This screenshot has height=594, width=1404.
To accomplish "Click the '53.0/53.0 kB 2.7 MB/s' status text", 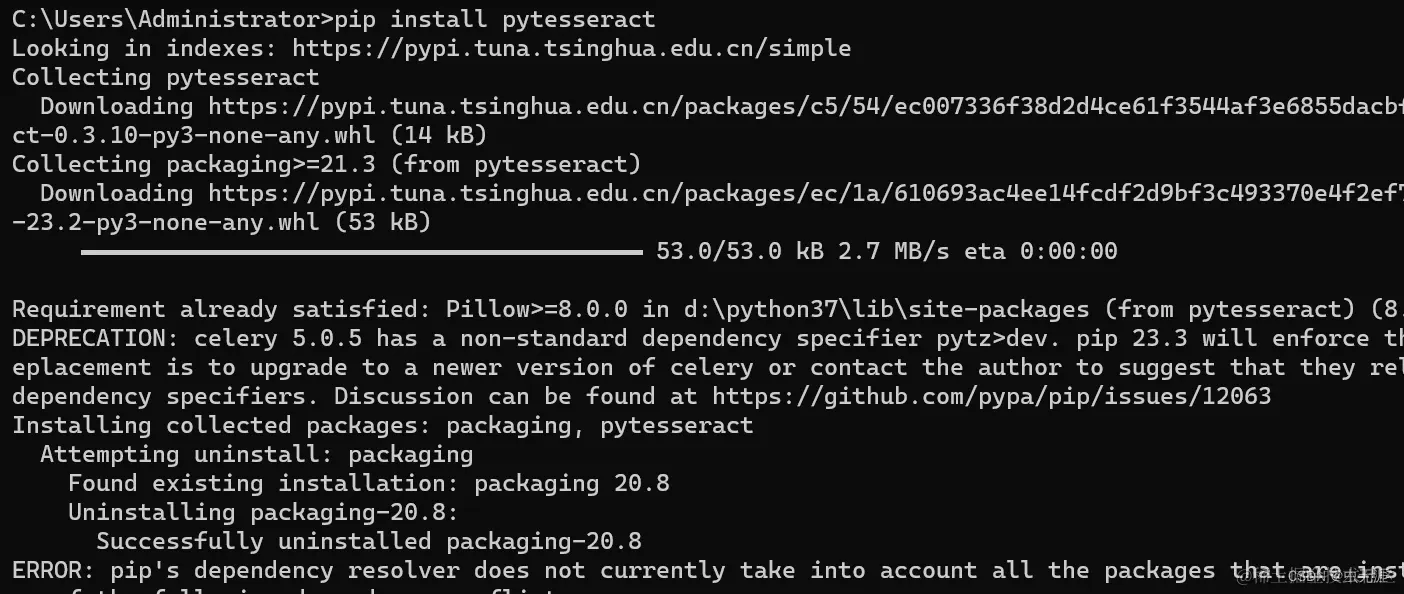I will pos(802,251).
